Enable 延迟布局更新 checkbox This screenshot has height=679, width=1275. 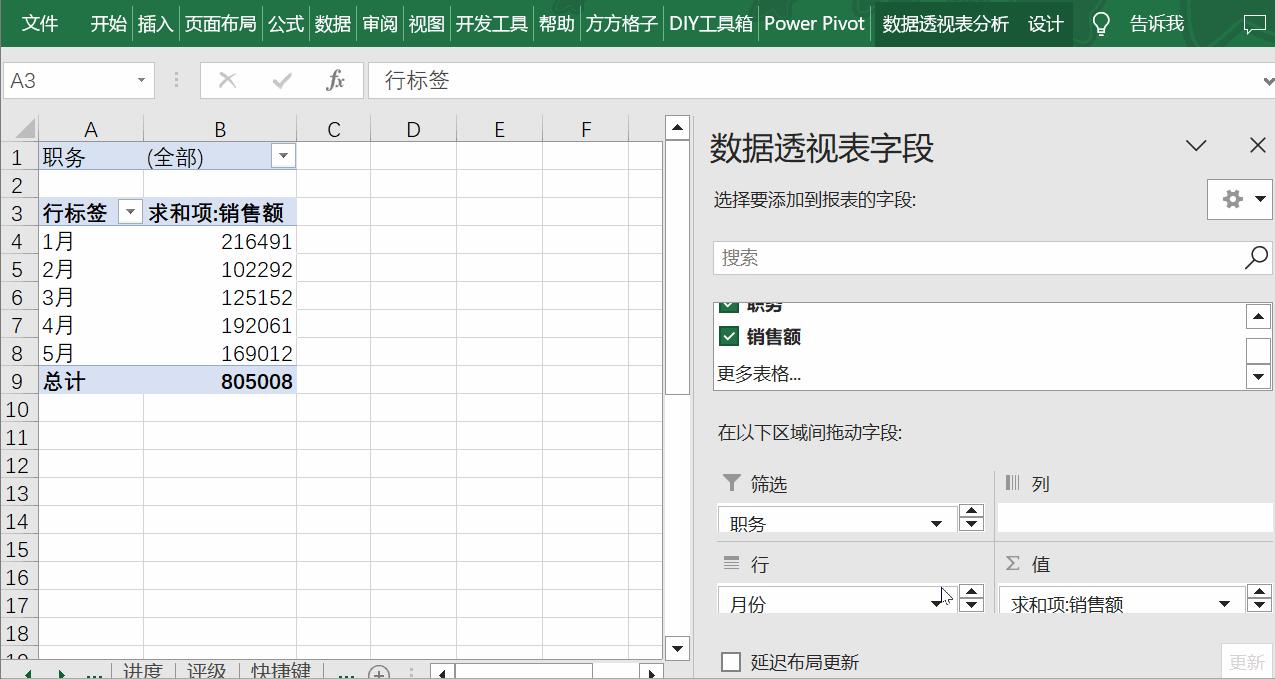point(729,661)
